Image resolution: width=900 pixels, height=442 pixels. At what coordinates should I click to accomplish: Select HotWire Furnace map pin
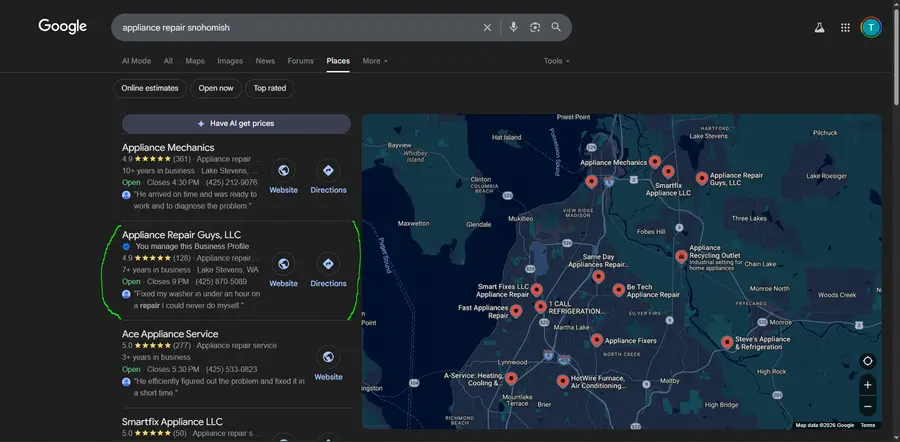click(562, 381)
